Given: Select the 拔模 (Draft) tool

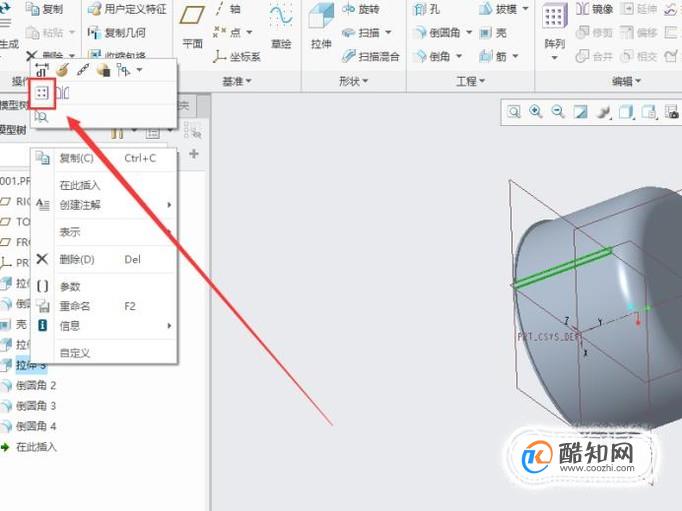Looking at the screenshot, I should click(x=498, y=9).
